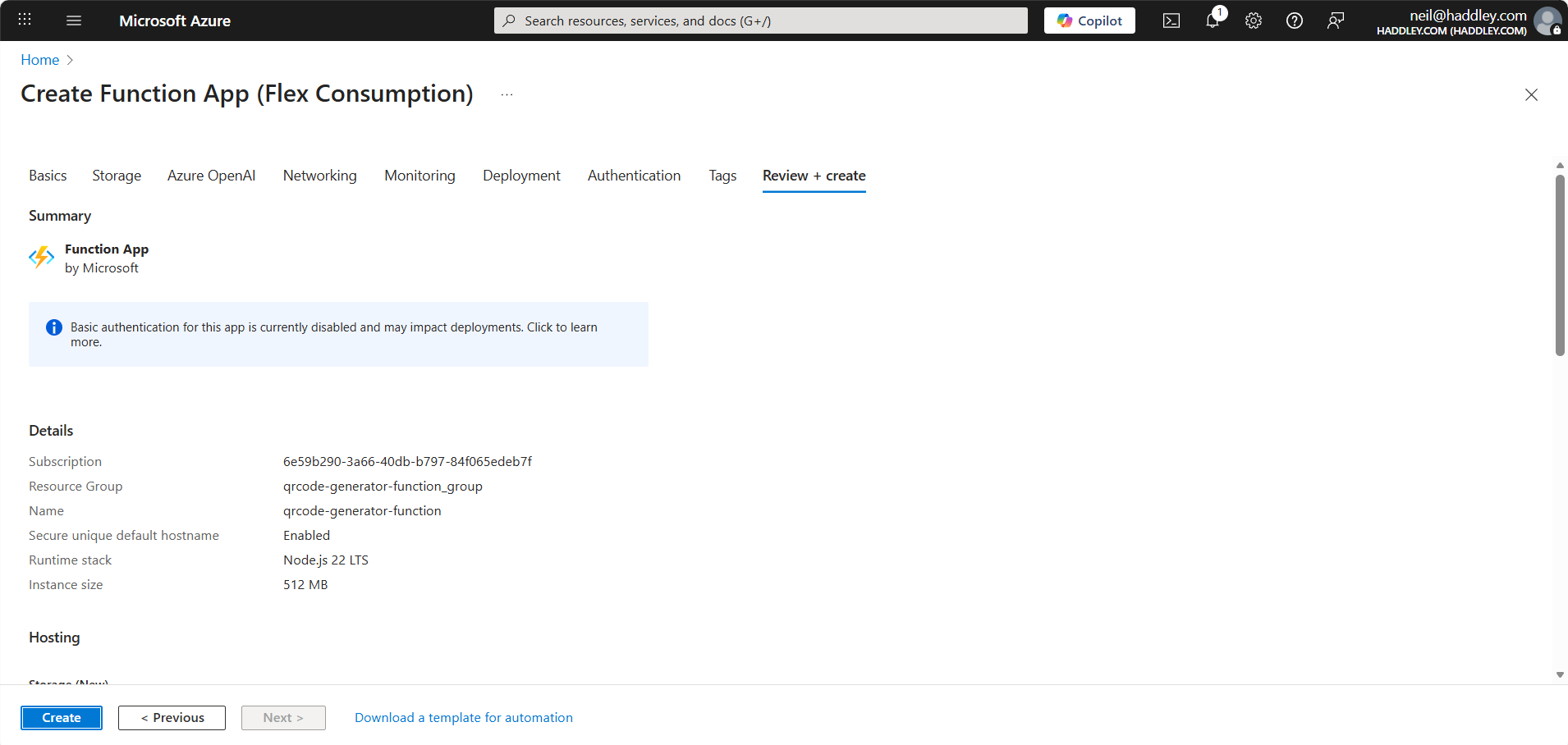Open the notifications bell
The image size is (1568, 745).
[x=1213, y=21]
